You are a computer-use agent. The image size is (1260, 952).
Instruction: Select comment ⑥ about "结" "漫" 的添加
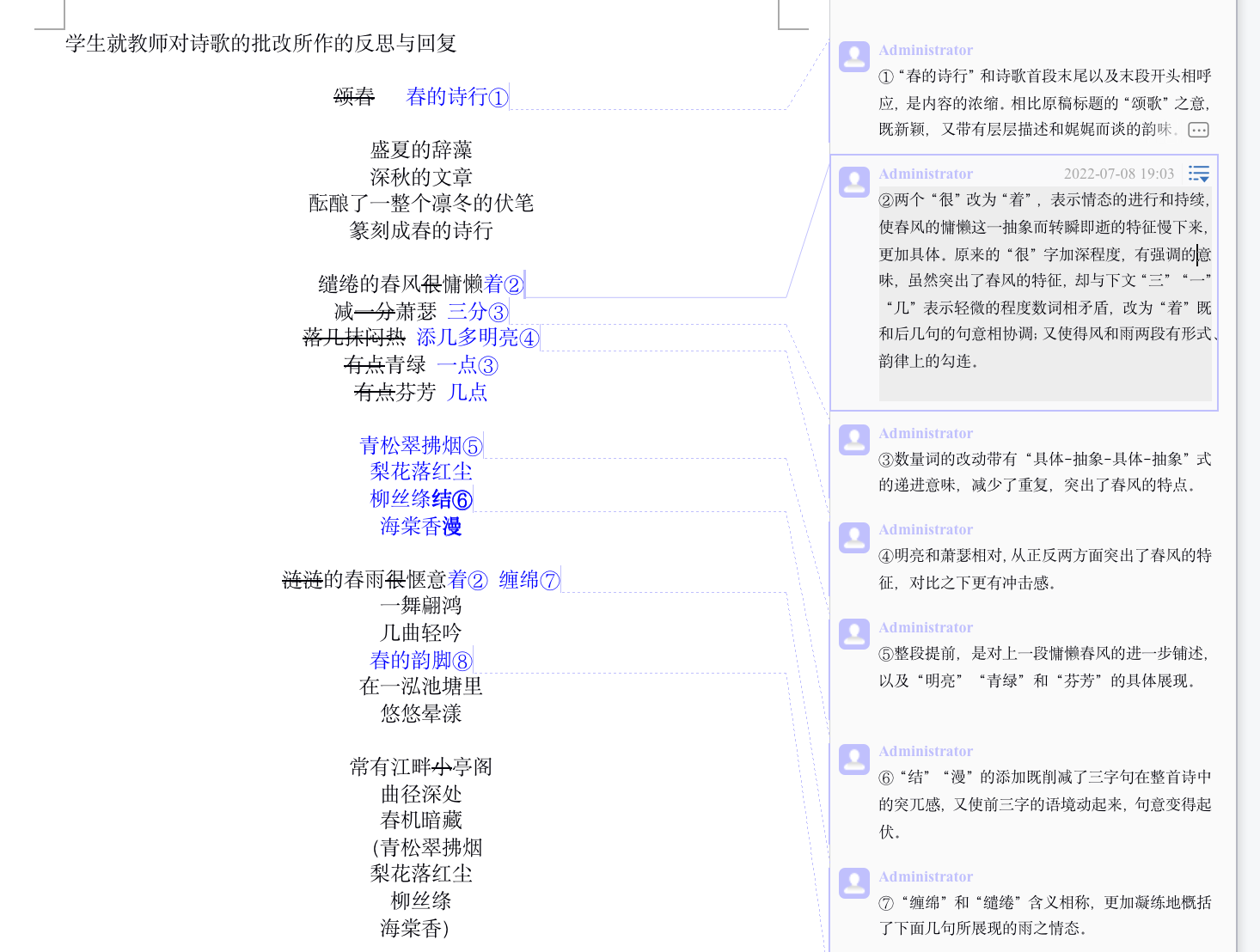[x=1045, y=804]
